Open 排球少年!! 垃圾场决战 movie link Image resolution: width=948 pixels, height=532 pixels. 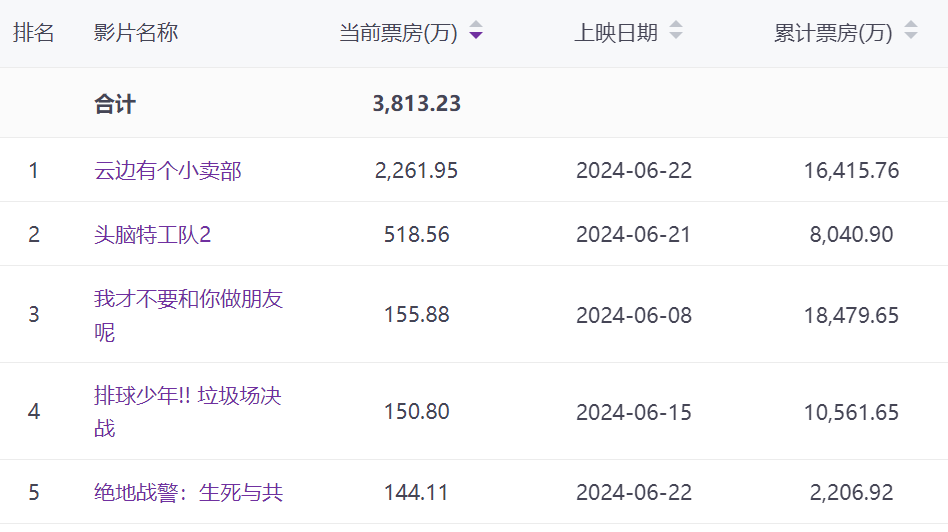(188, 396)
